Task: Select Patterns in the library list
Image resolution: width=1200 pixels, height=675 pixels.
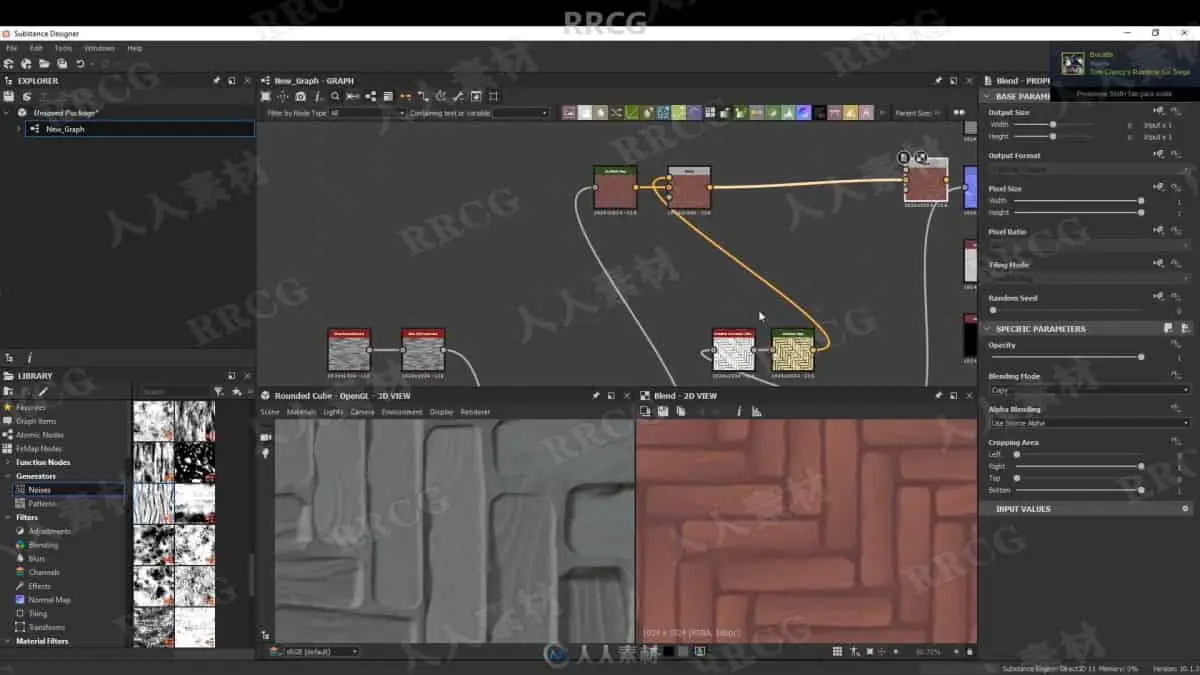Action: pyautogui.click(x=41, y=503)
